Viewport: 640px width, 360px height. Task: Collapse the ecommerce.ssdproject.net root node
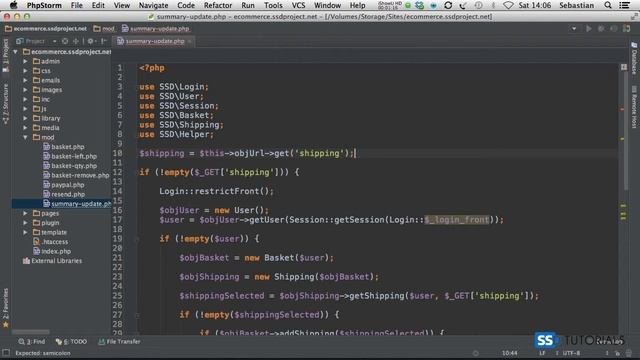[16, 52]
